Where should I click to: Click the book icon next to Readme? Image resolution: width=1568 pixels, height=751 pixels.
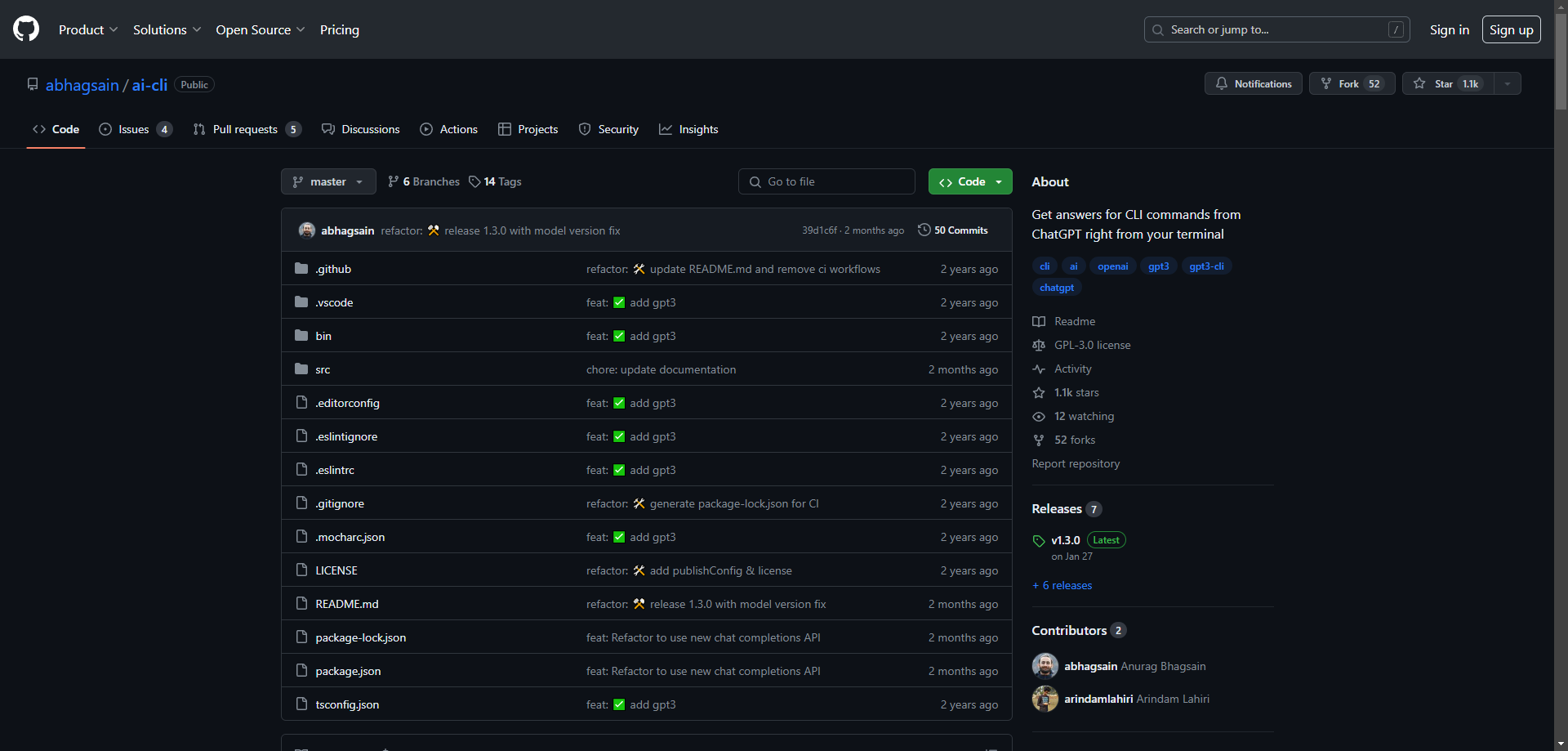pyautogui.click(x=1039, y=321)
